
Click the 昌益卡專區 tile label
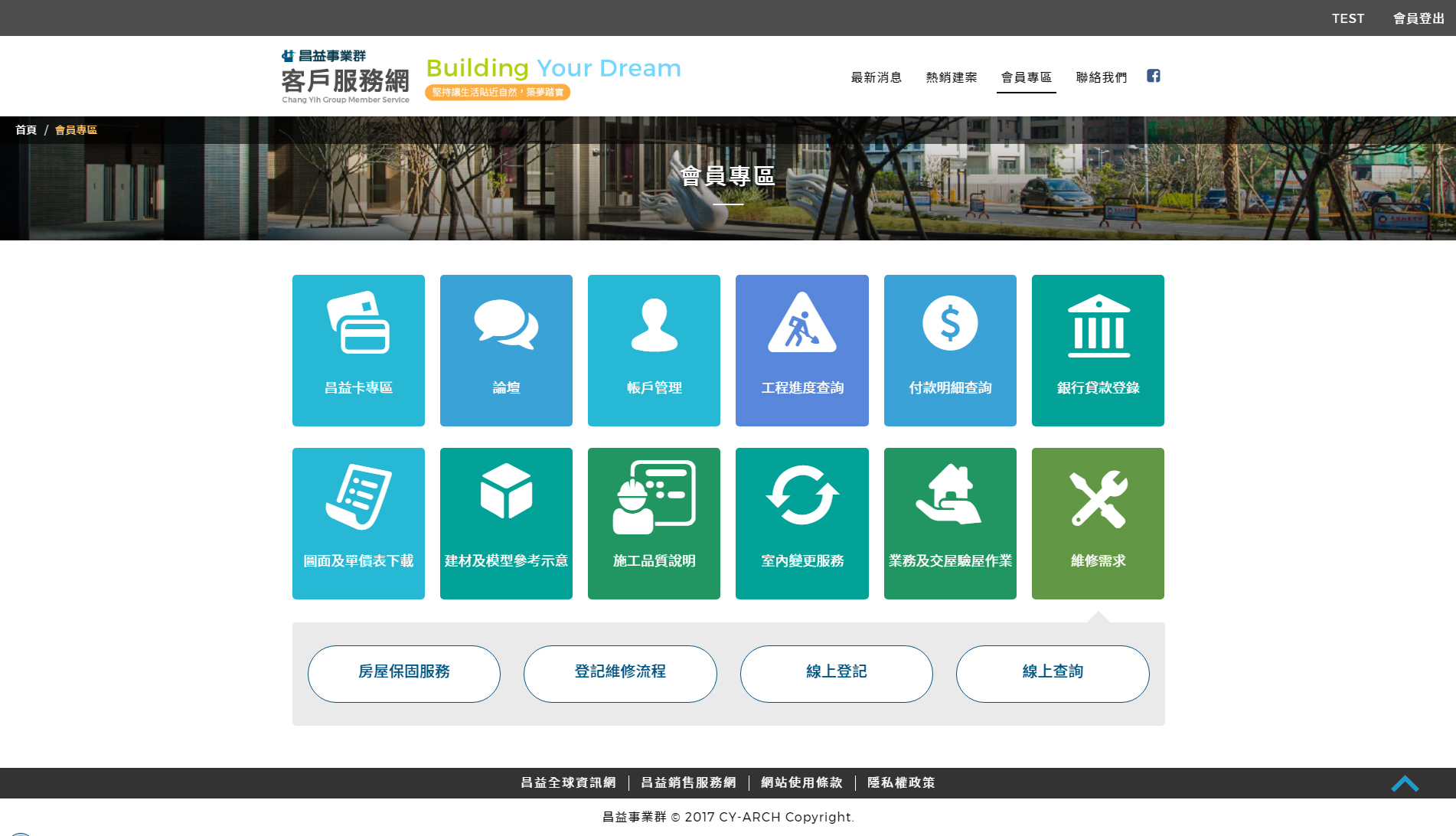click(358, 388)
